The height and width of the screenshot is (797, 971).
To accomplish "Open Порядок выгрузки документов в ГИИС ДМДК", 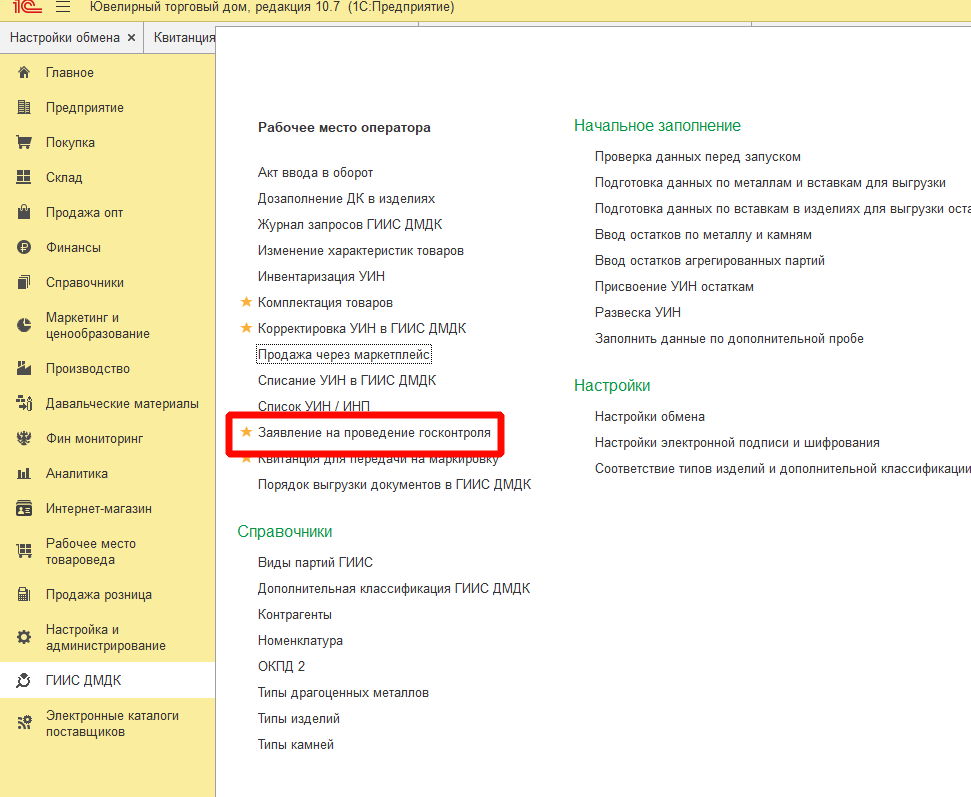I will pos(394,484).
